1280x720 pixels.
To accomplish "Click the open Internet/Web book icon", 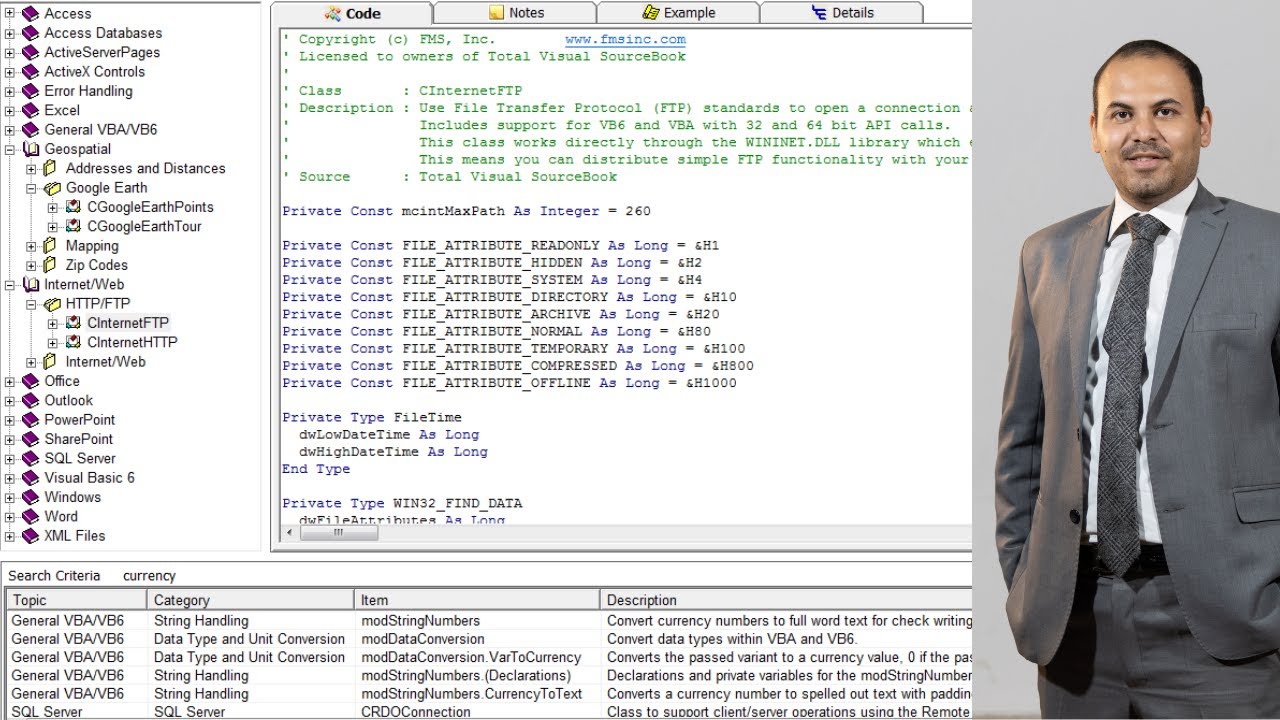I will (x=30, y=284).
